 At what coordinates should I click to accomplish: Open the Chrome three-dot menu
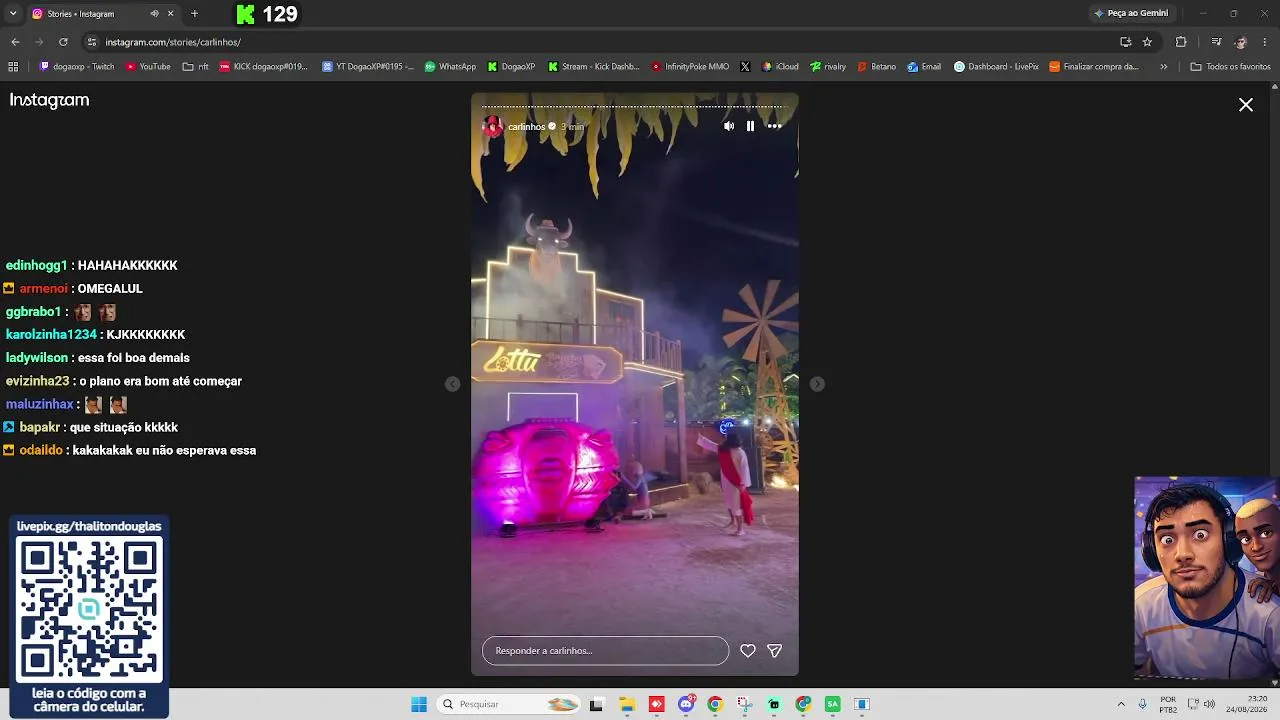click(1265, 42)
